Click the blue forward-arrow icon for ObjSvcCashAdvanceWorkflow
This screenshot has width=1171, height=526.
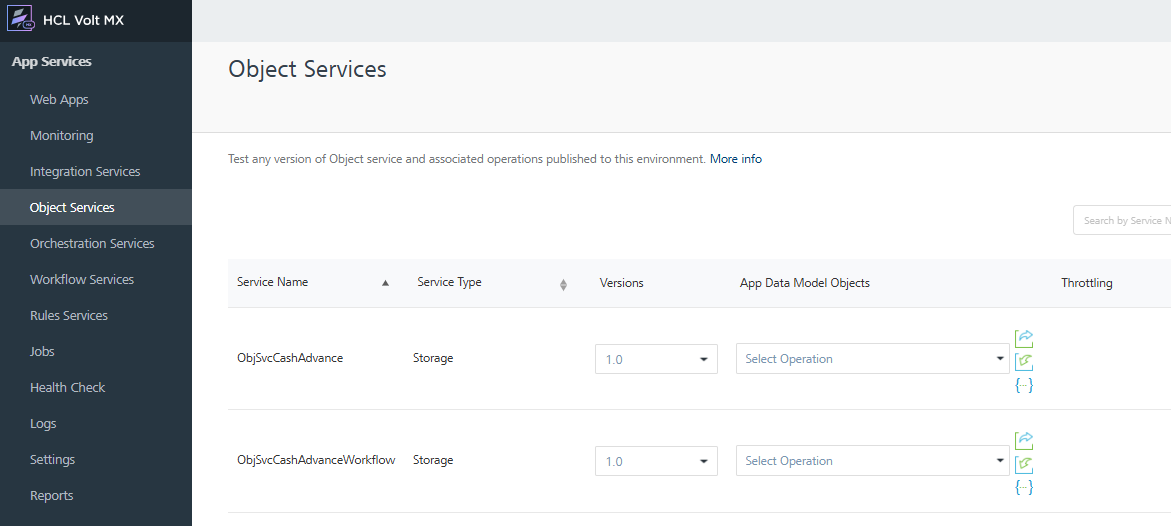pos(1024,440)
